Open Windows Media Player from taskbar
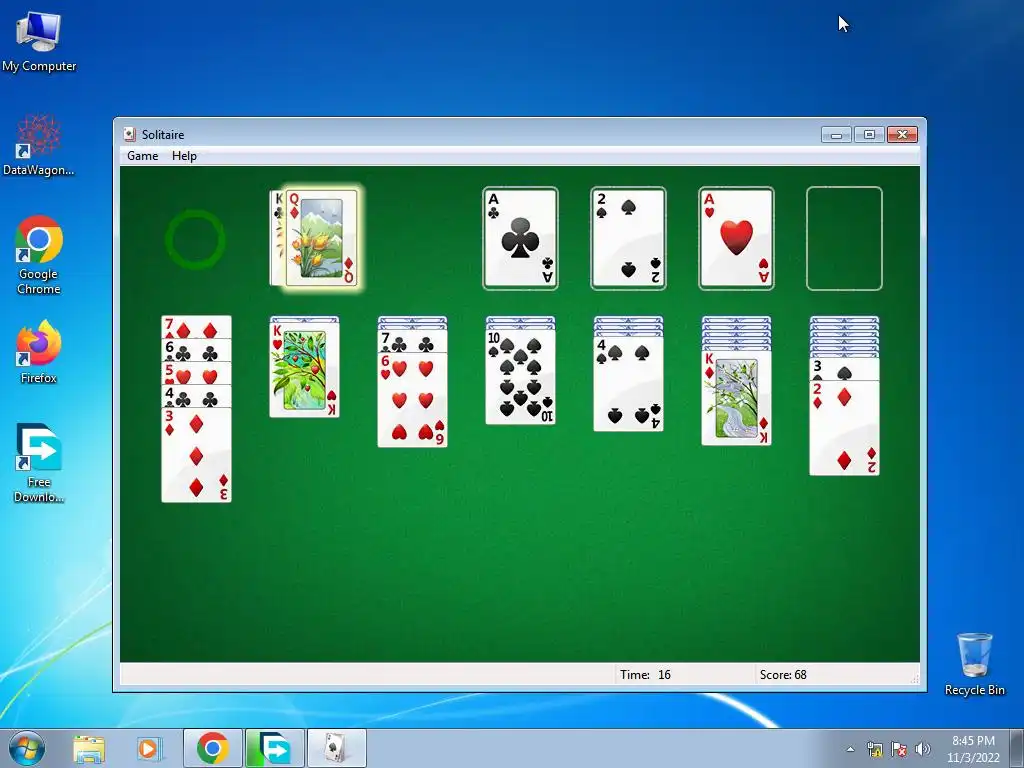1024x768 pixels. tap(149, 749)
